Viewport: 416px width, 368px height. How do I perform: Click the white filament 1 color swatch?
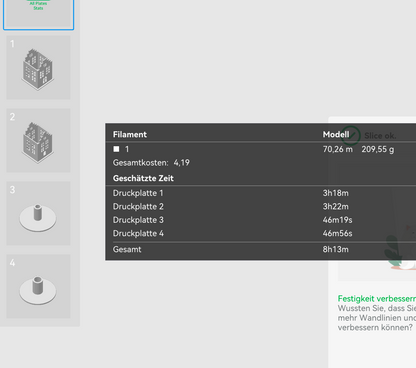point(116,149)
